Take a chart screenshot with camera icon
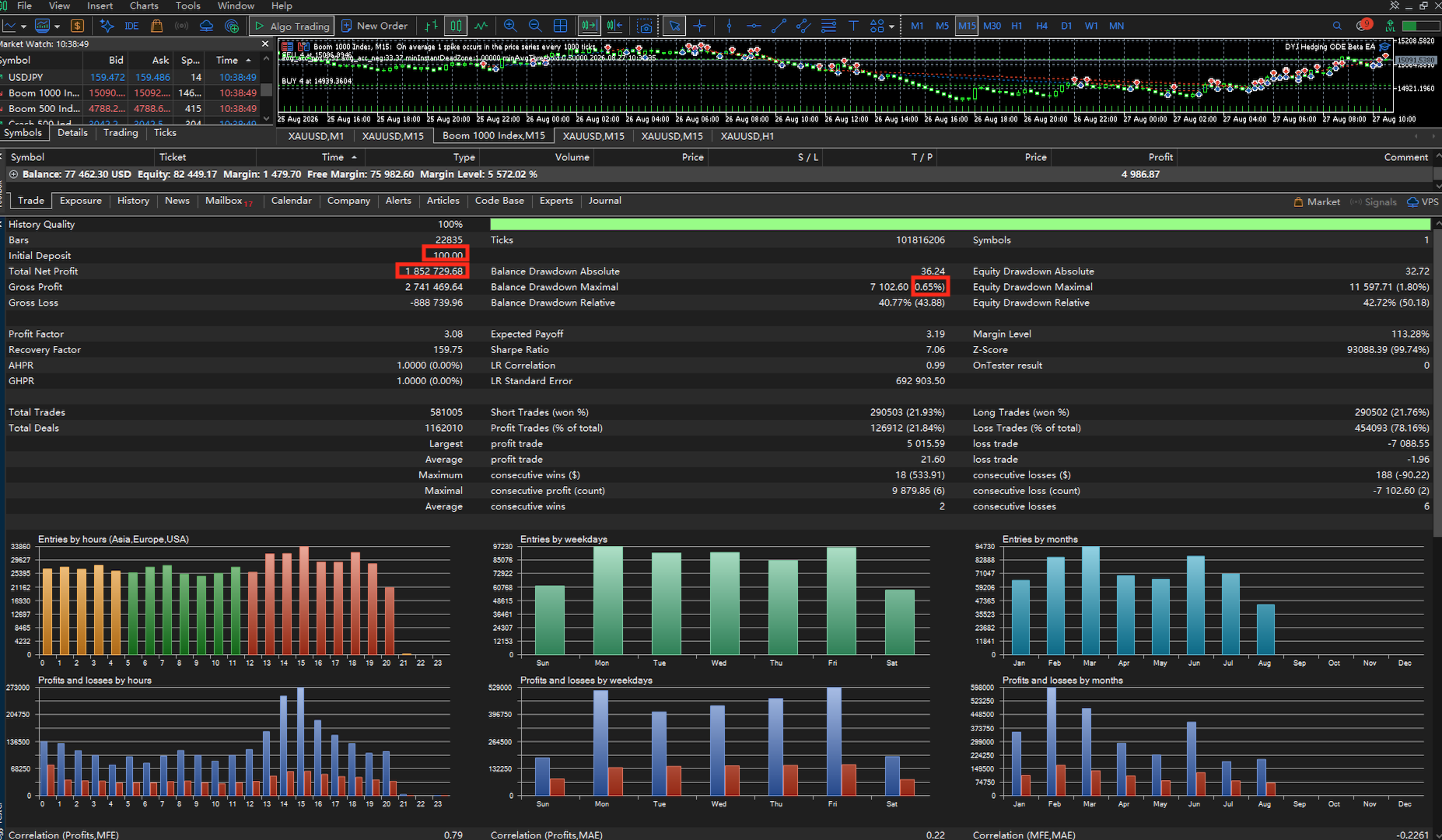This screenshot has width=1442, height=840. pos(645,26)
